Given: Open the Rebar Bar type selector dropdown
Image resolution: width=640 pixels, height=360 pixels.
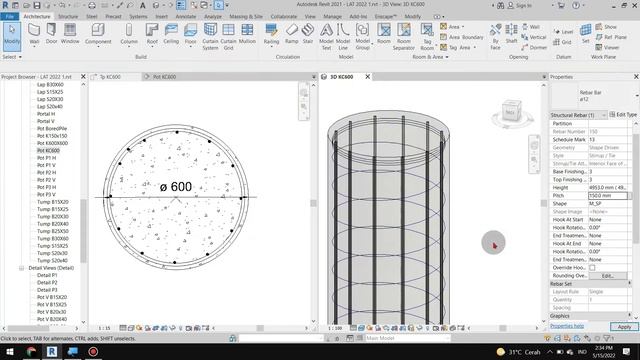Looking at the screenshot, I should point(636,96).
